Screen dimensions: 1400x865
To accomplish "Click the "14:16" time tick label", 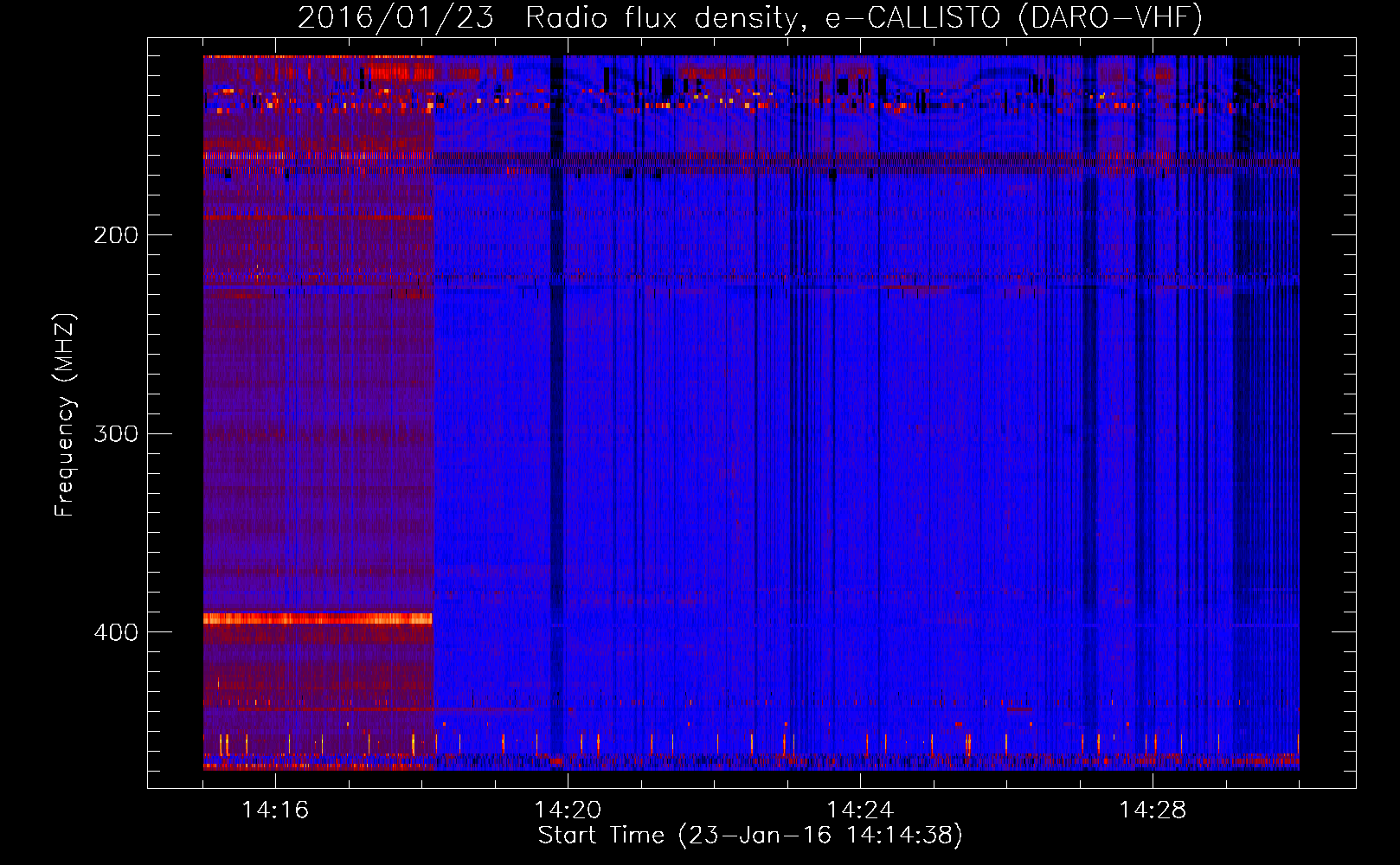I will (275, 811).
